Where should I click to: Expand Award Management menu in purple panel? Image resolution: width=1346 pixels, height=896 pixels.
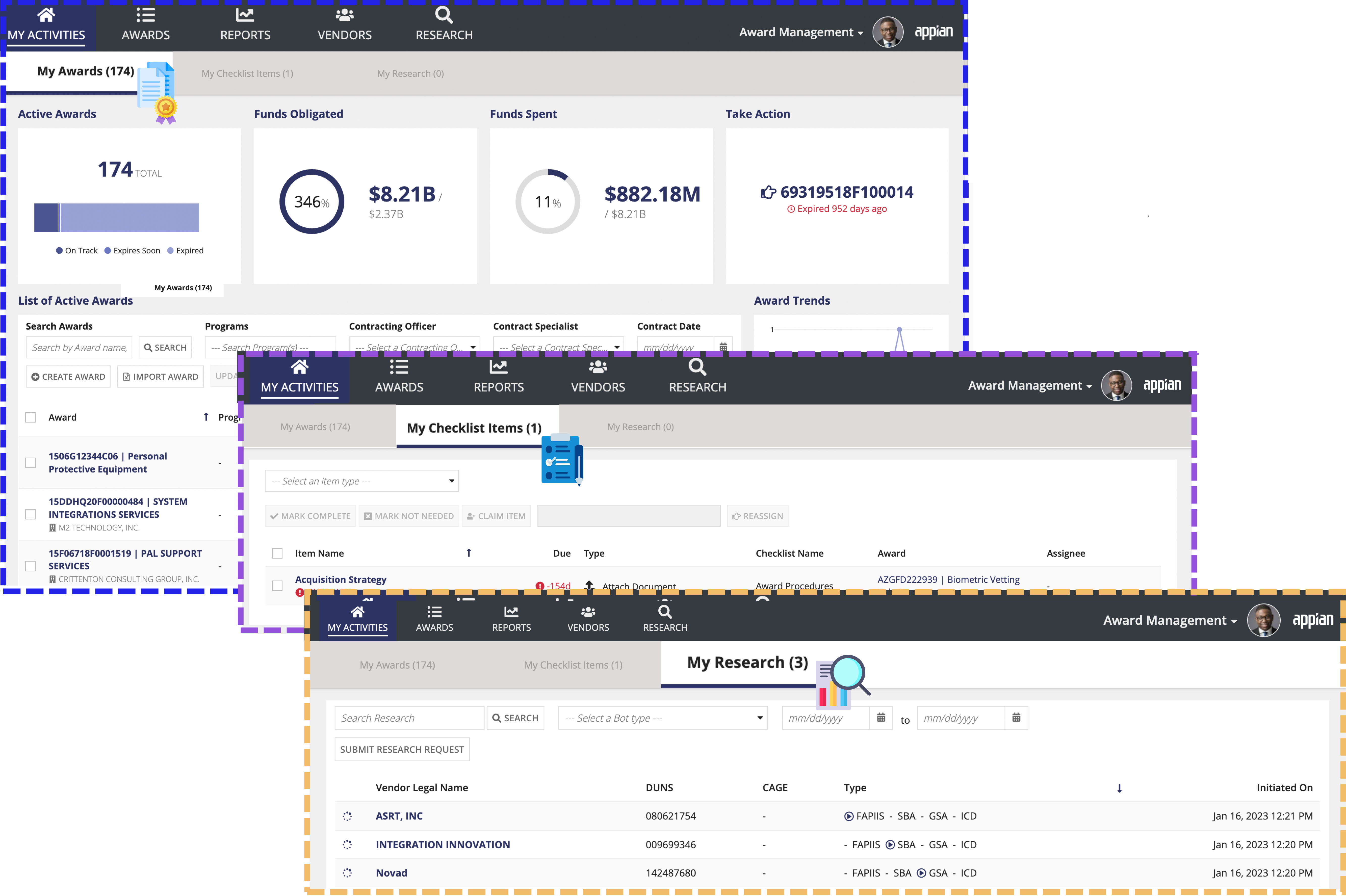pyautogui.click(x=1030, y=385)
